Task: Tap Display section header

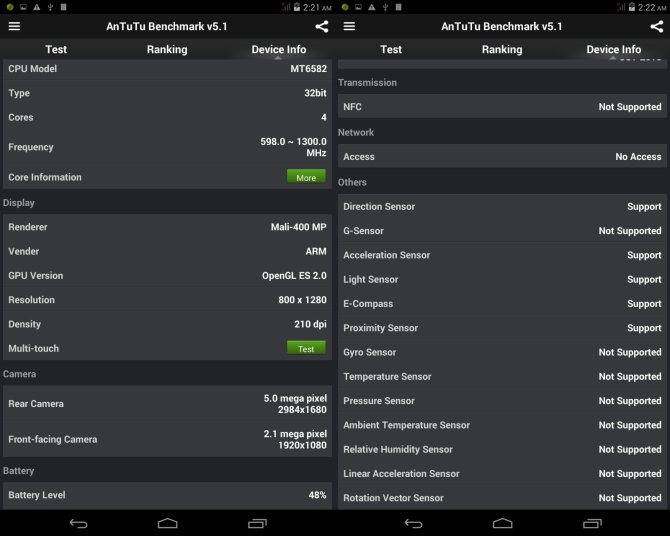Action: [19, 203]
